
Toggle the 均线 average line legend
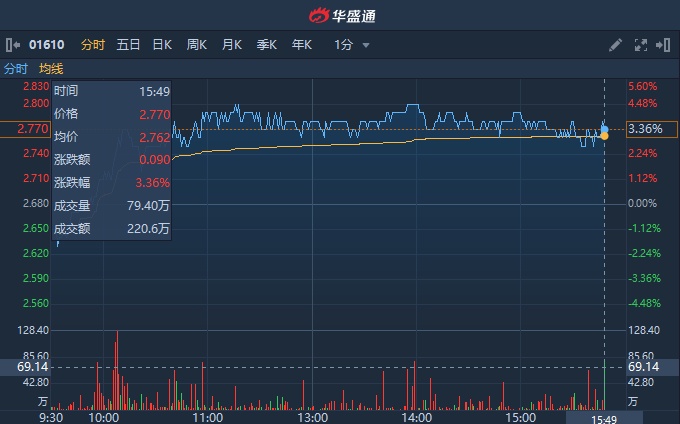51,68
